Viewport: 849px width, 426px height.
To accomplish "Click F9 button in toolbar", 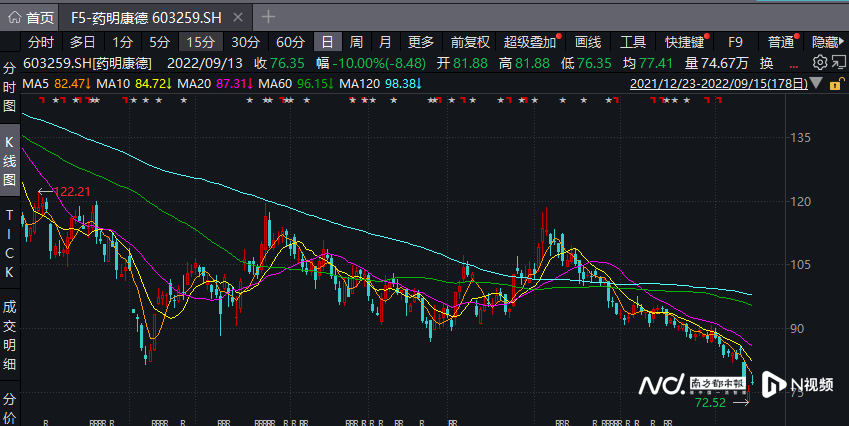I will [735, 42].
